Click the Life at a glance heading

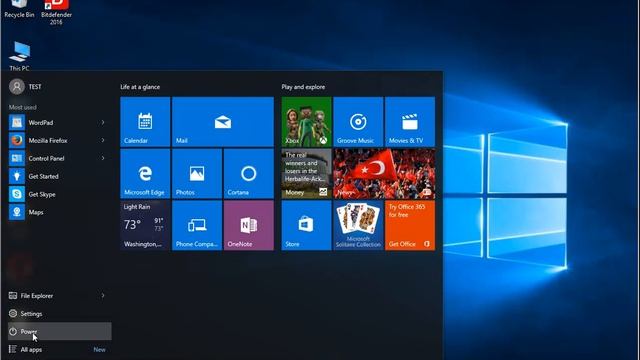tap(140, 87)
